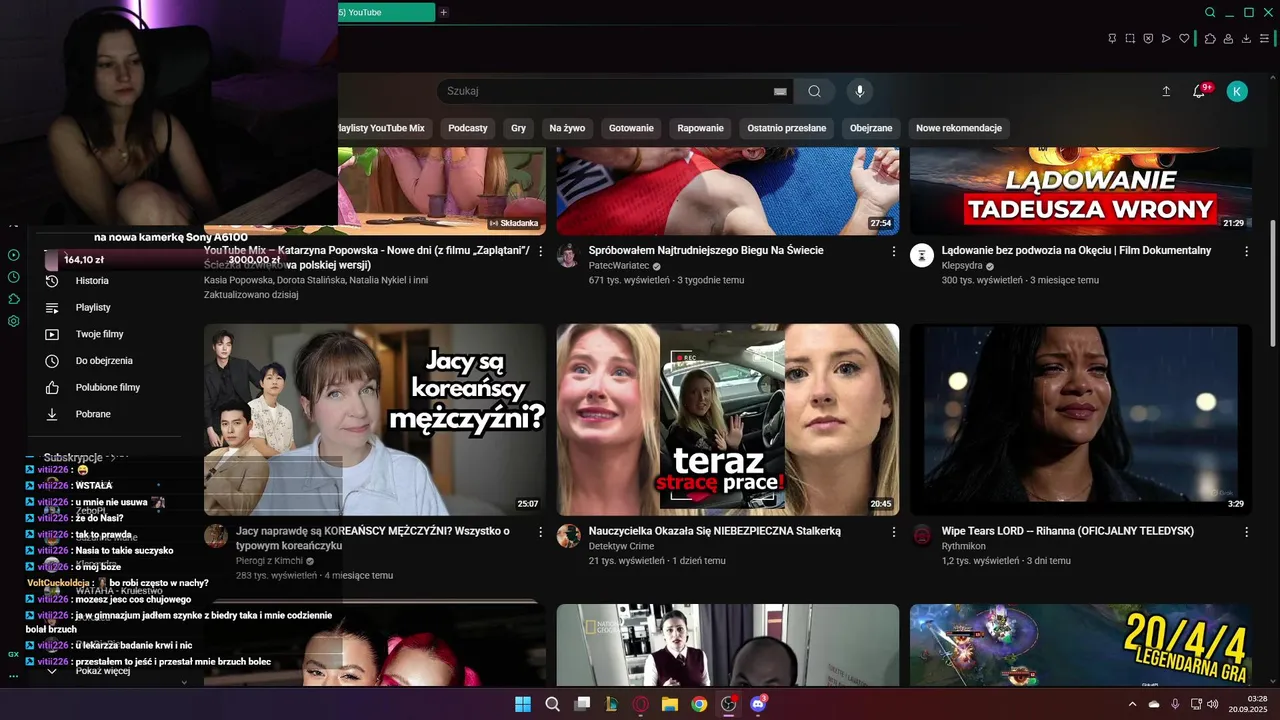Show hidden system tray icons chevron
1280x720 pixels.
(x=1132, y=704)
